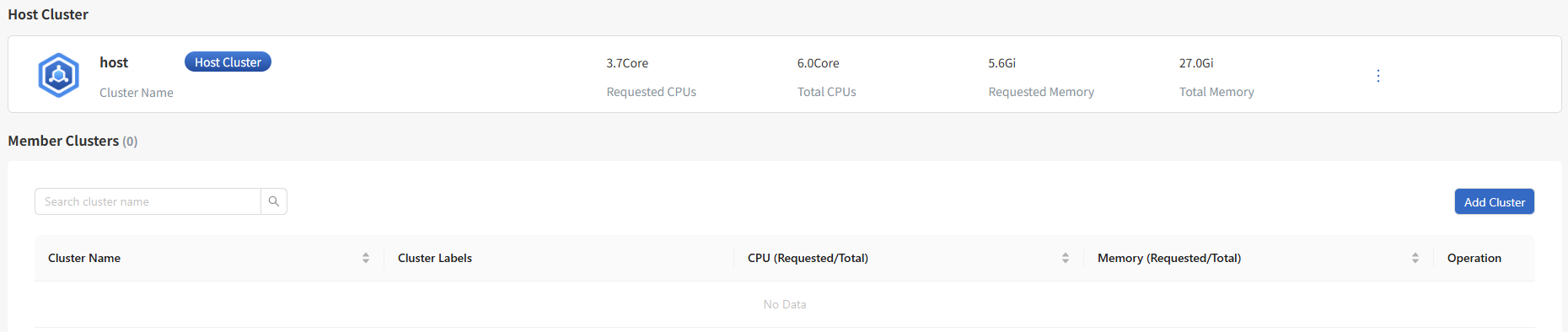Viewport: 1568px width, 332px height.
Task: Sort by Cluster Name using the arrows icon
Action: 366,258
